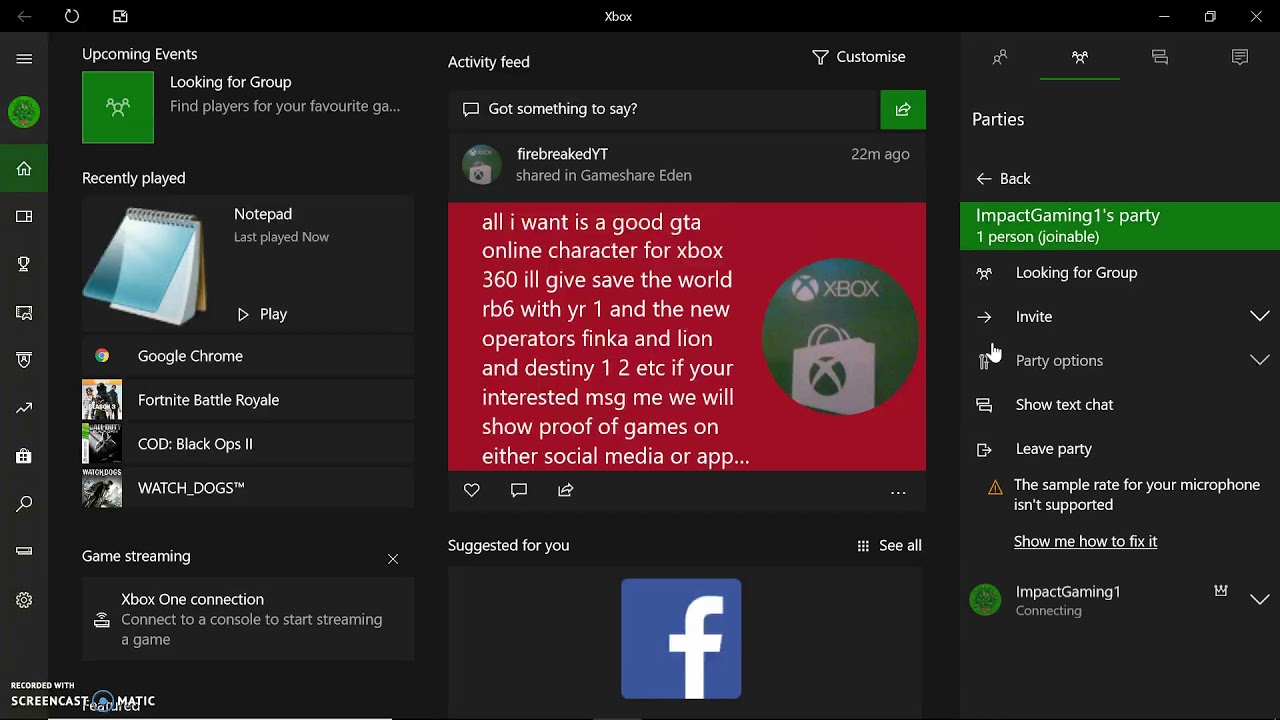Select Looking for Group in party
The image size is (1280, 720).
click(x=1120, y=272)
